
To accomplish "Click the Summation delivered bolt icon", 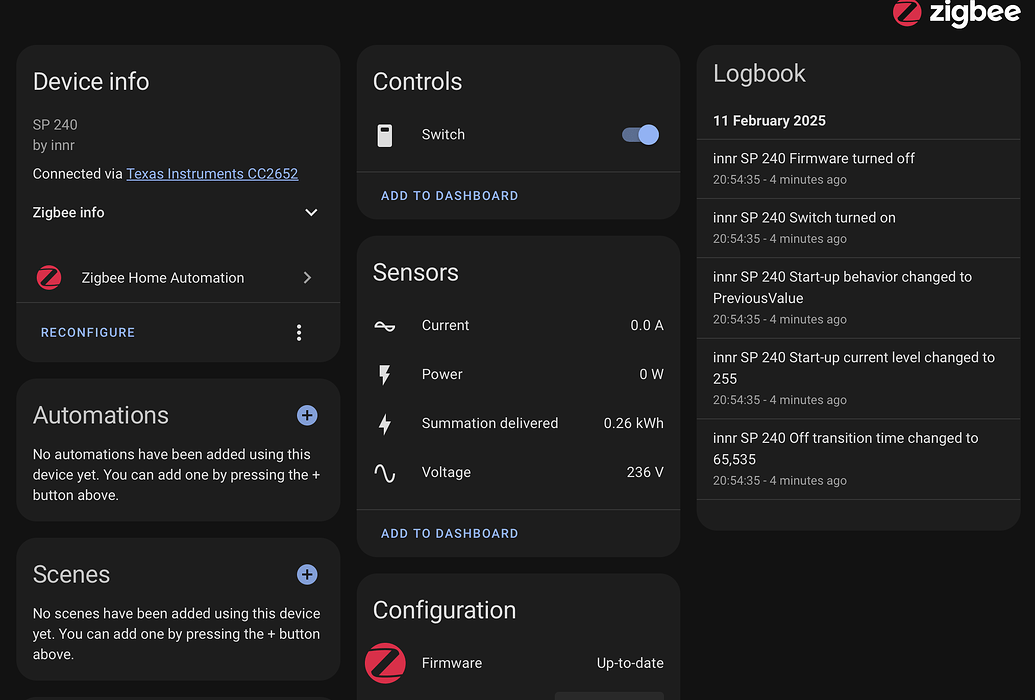I will tap(385, 423).
